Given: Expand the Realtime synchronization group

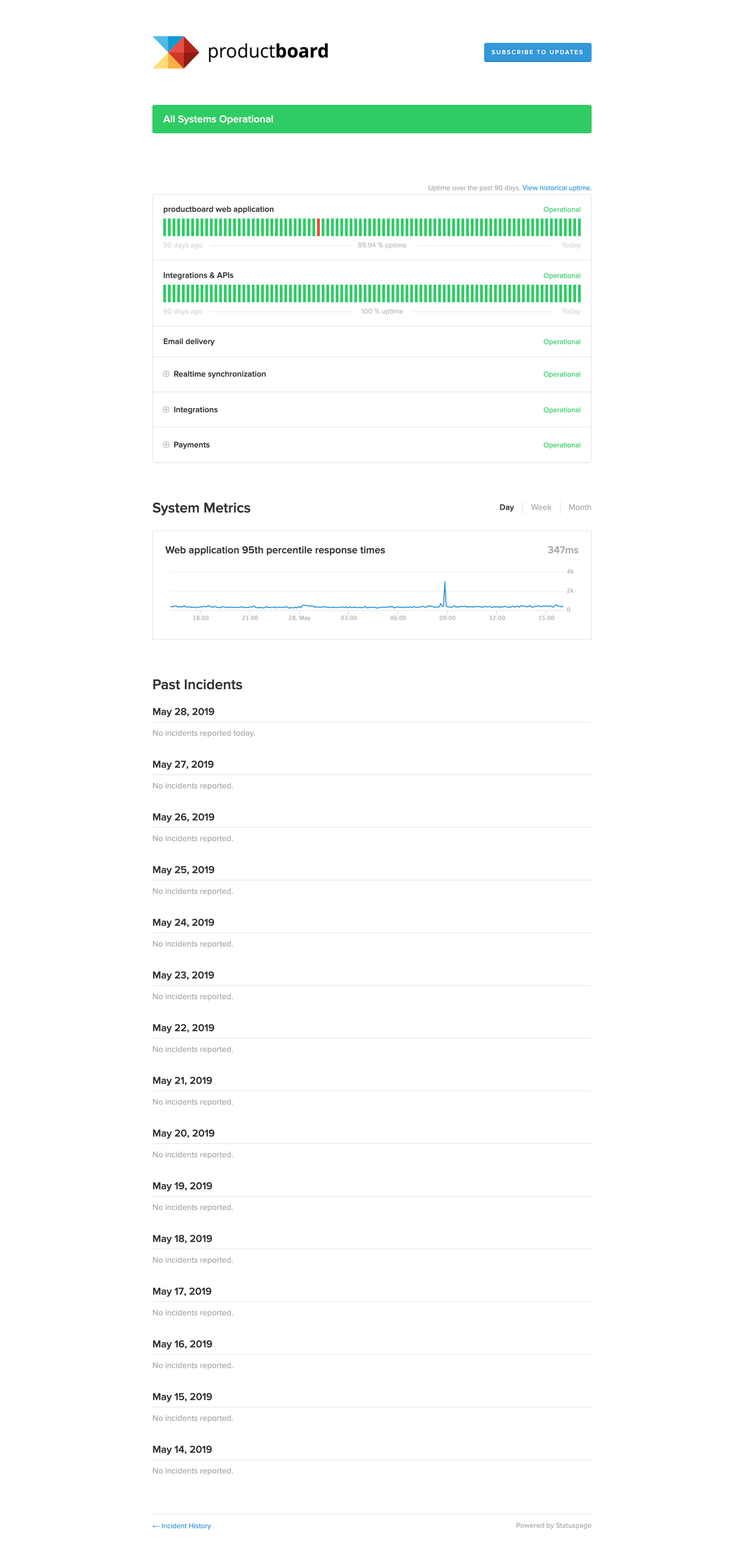Looking at the screenshot, I should point(166,374).
